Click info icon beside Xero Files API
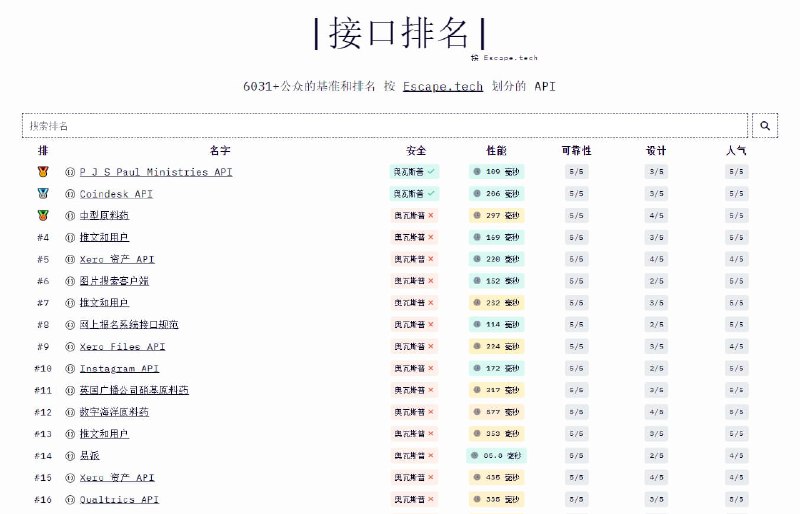800x514 pixels. click(70, 347)
